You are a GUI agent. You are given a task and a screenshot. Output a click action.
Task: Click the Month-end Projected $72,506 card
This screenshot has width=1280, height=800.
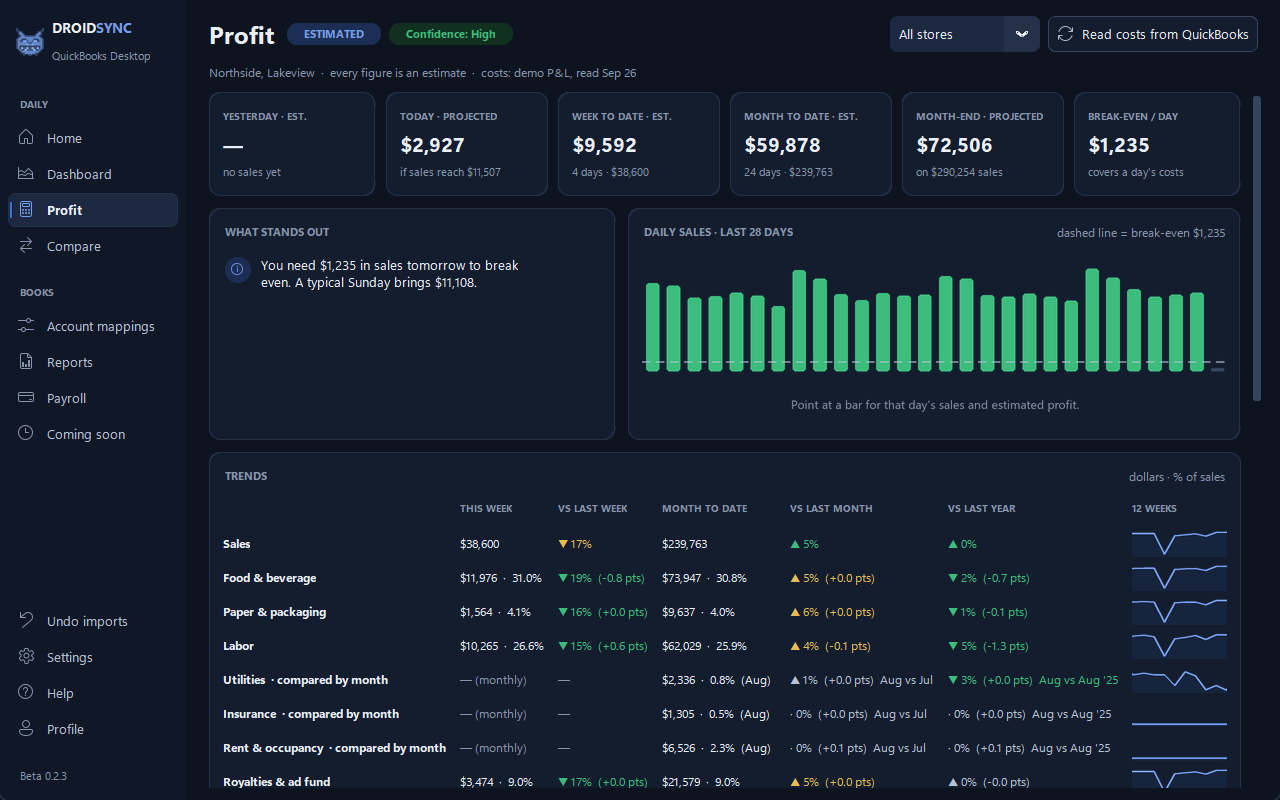[x=982, y=144]
